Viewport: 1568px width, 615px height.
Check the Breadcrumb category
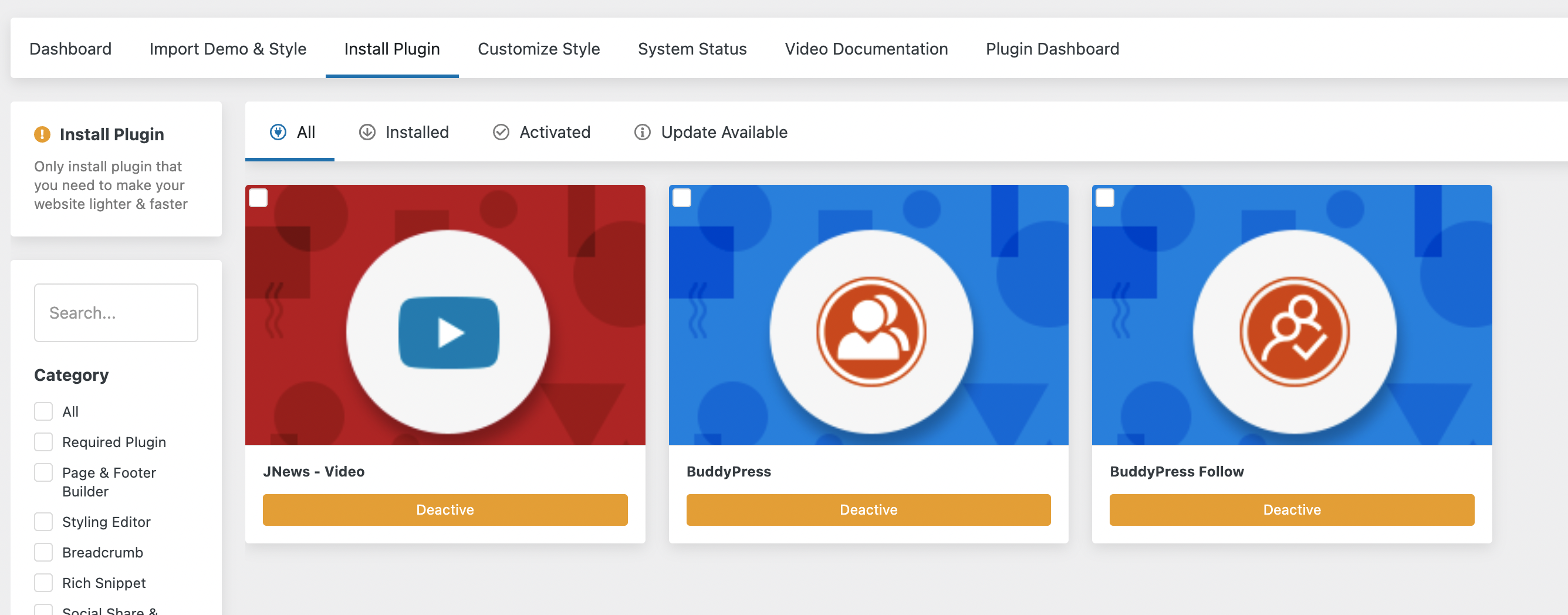pos(43,552)
